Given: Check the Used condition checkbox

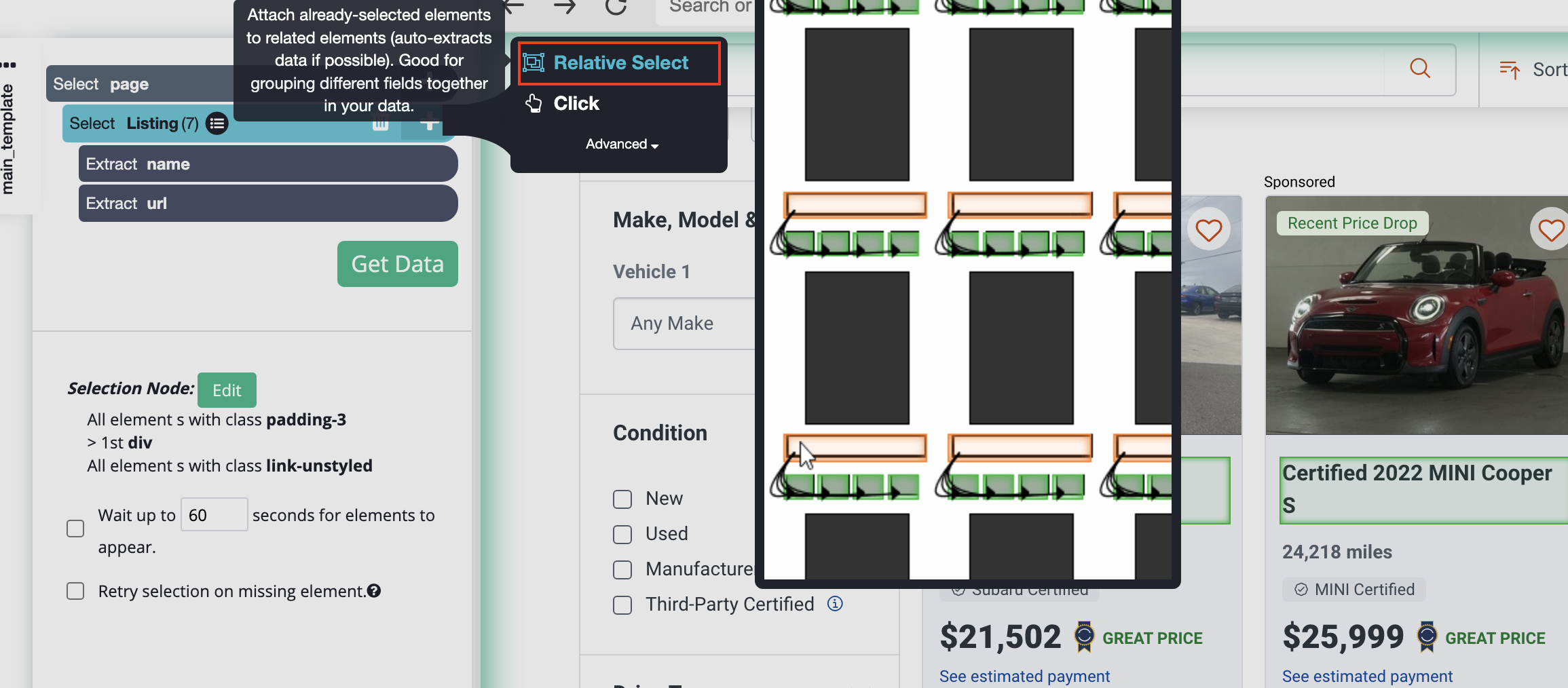Looking at the screenshot, I should [622, 535].
